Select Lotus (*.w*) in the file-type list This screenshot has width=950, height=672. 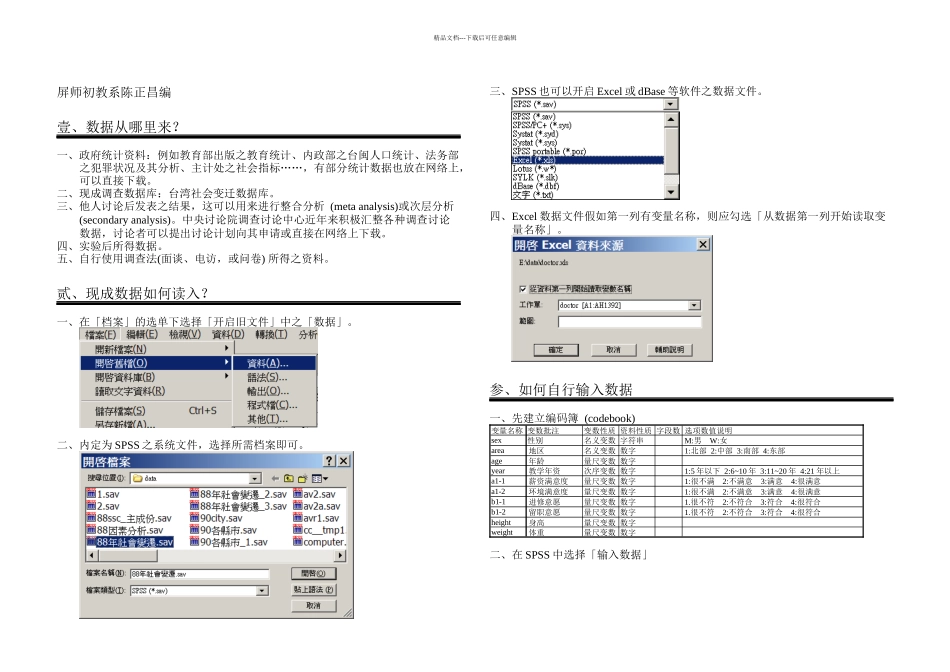(588, 168)
